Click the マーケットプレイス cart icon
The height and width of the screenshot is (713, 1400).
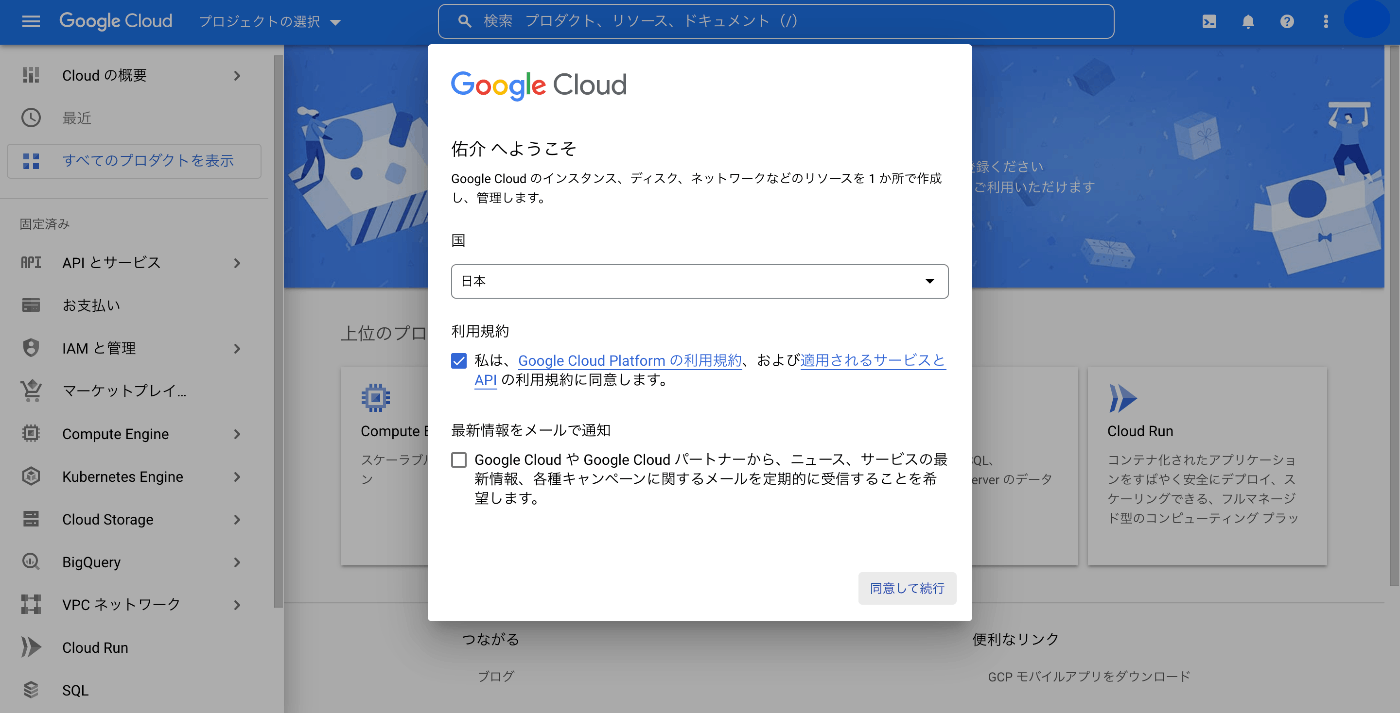[x=31, y=391]
